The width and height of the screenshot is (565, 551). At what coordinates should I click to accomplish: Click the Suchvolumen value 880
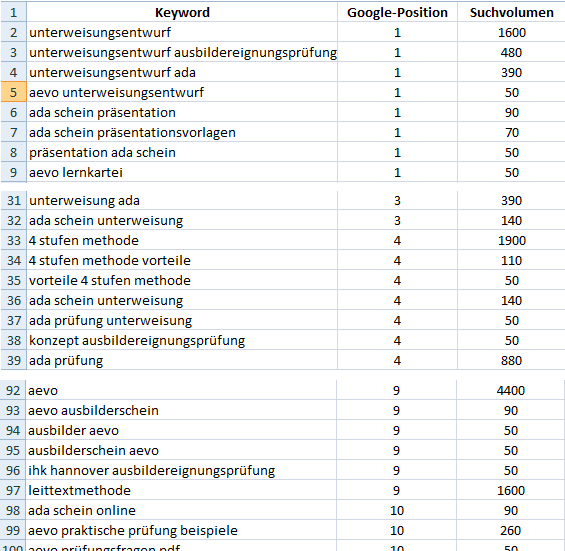click(x=511, y=361)
